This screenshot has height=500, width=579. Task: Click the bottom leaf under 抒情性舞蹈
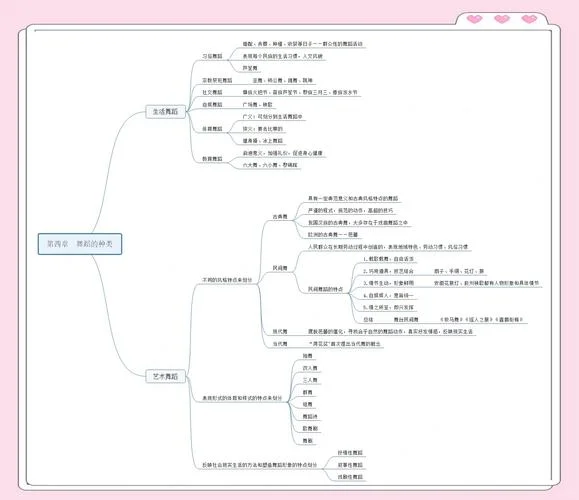coord(350,477)
